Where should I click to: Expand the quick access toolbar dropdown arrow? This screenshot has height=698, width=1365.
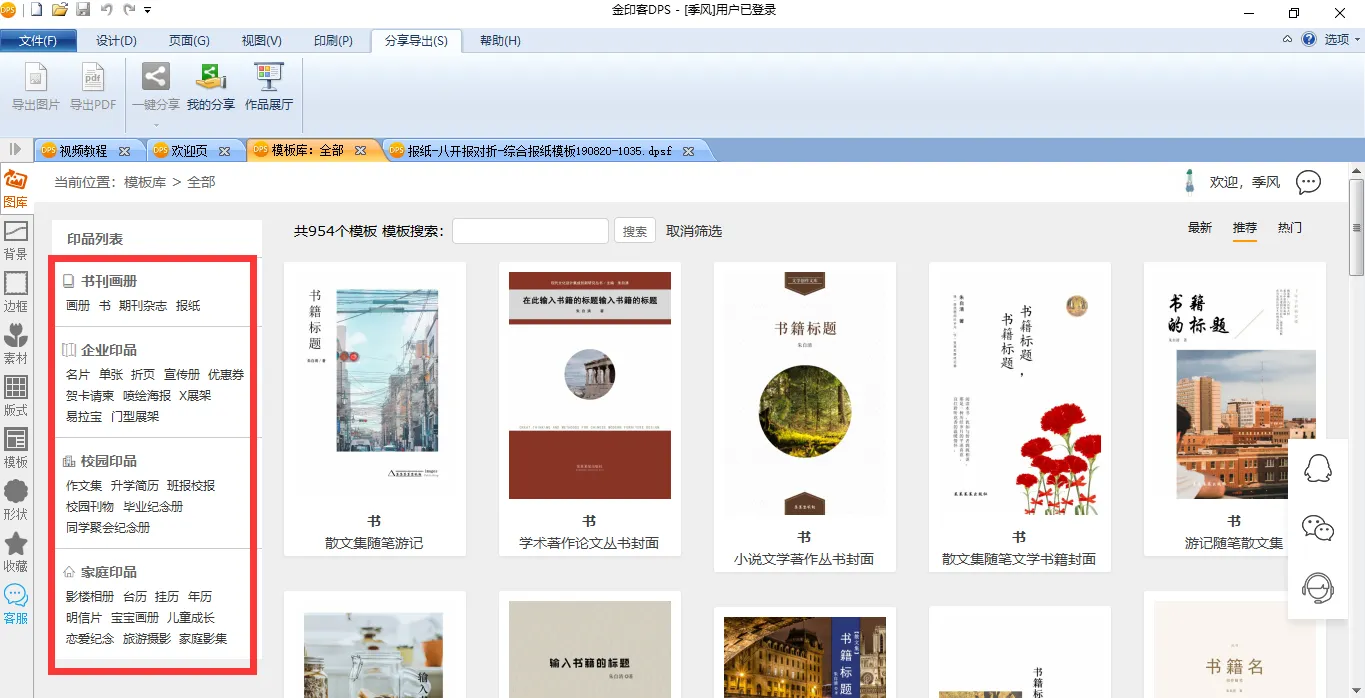click(148, 10)
